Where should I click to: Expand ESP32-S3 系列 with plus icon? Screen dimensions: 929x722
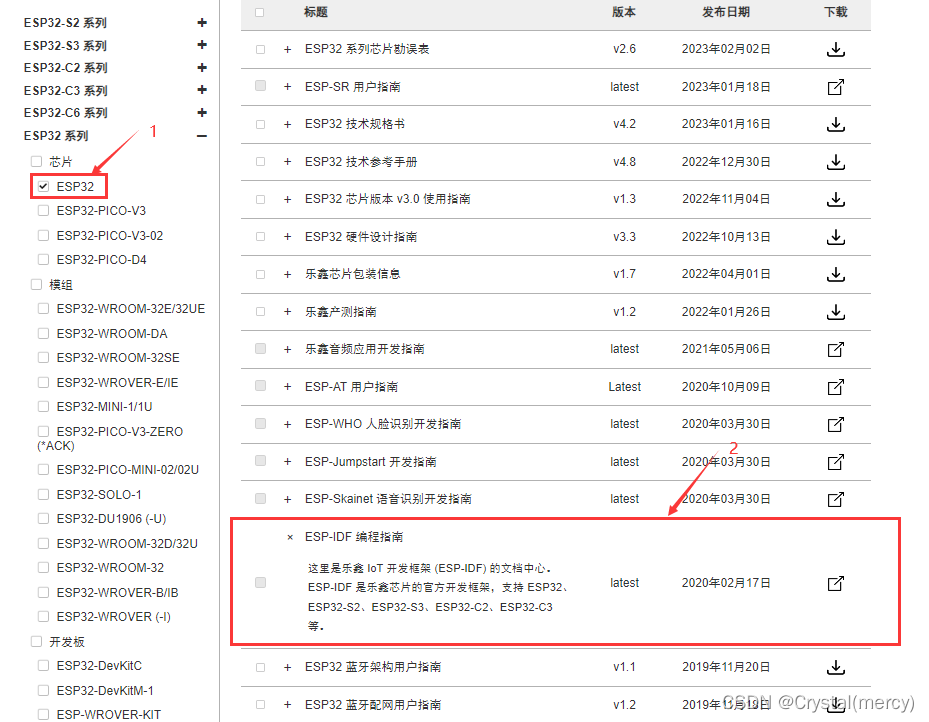[x=202, y=45]
